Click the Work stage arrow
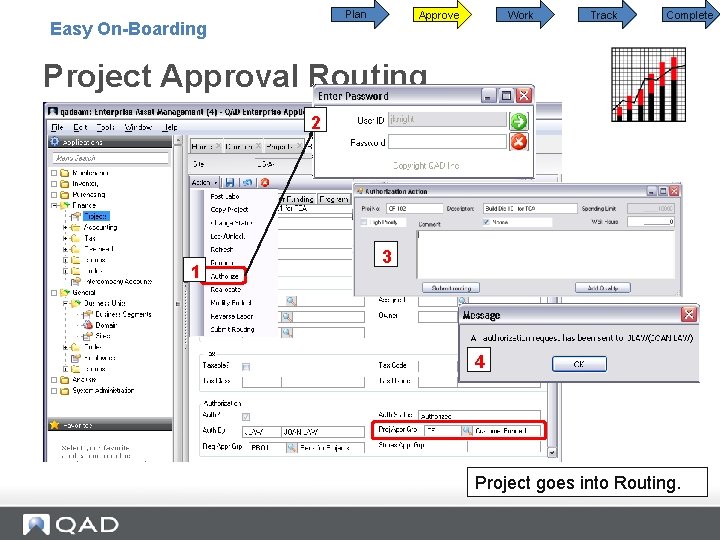This screenshot has height=540, width=720. [x=525, y=15]
